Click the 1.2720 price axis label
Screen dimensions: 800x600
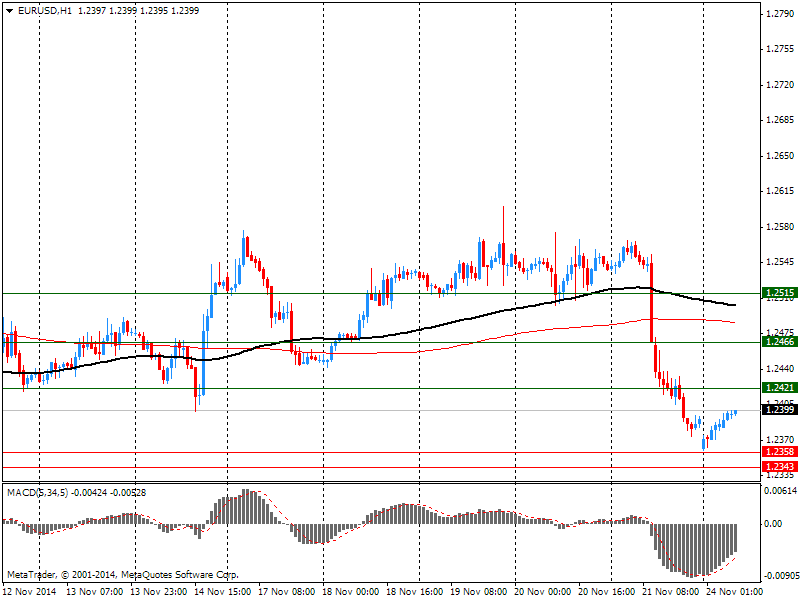click(780, 85)
